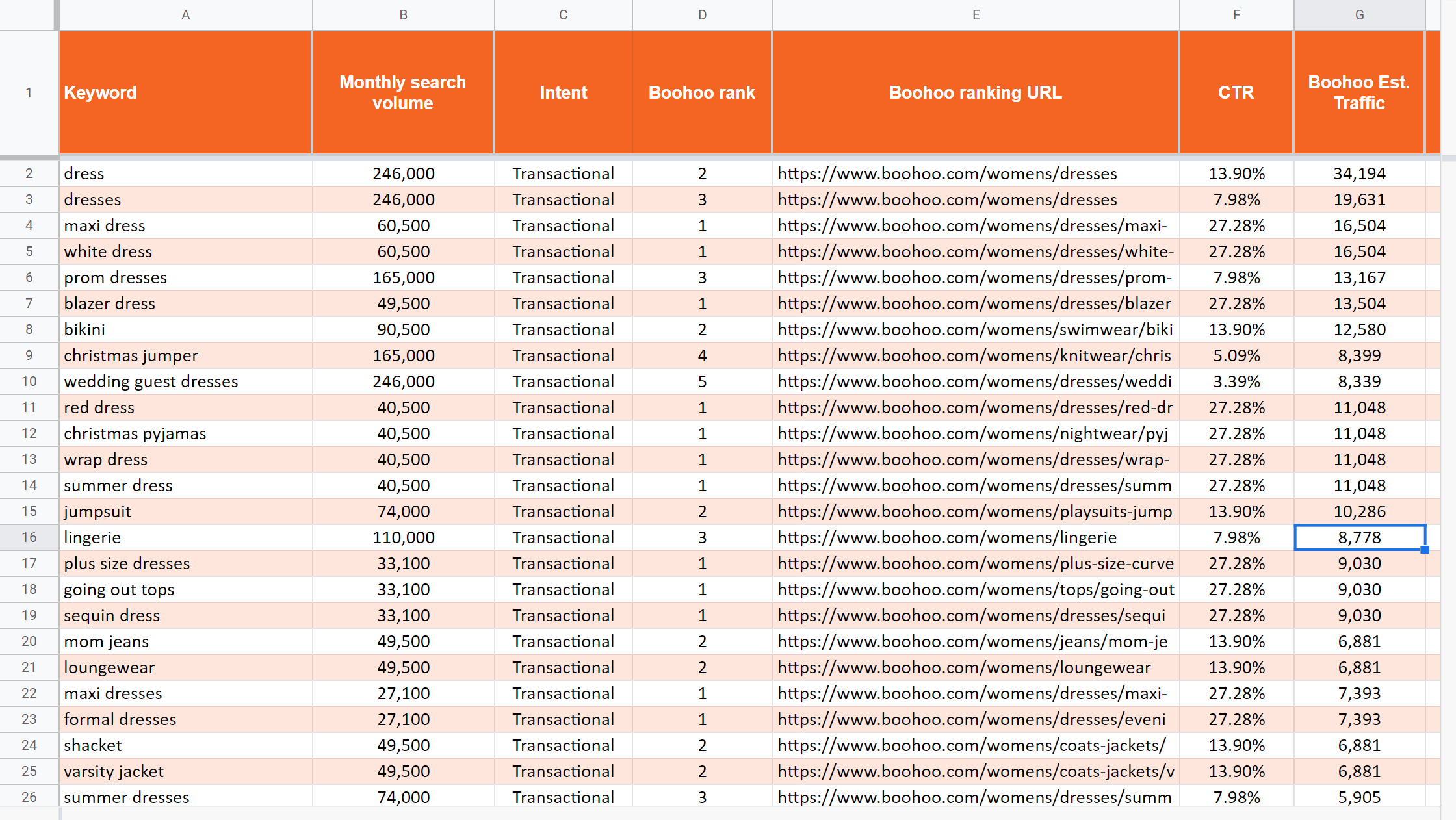This screenshot has height=820, width=1456.
Task: Open the boohoo loungewear URL cell
Action: 976,667
